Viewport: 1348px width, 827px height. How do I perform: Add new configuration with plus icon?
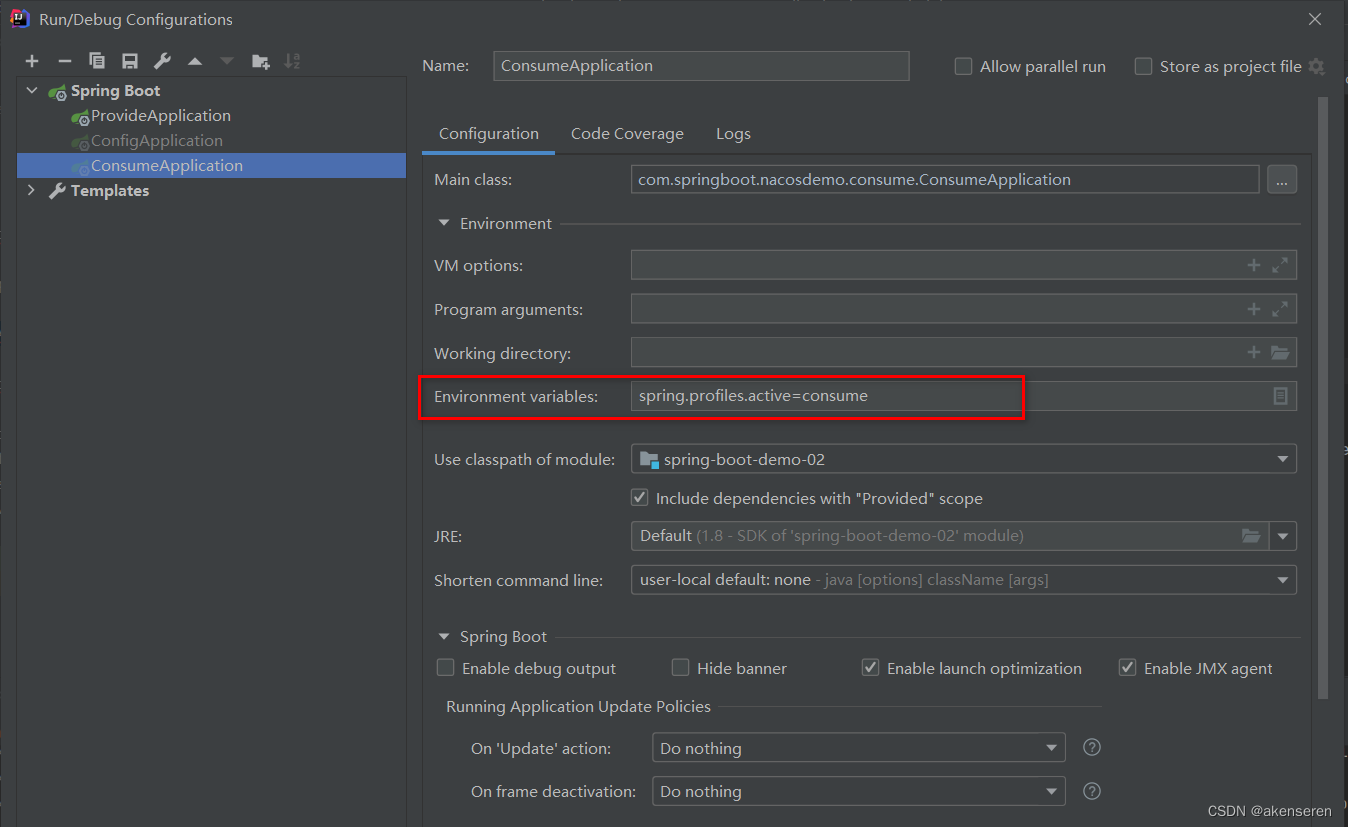click(x=32, y=62)
